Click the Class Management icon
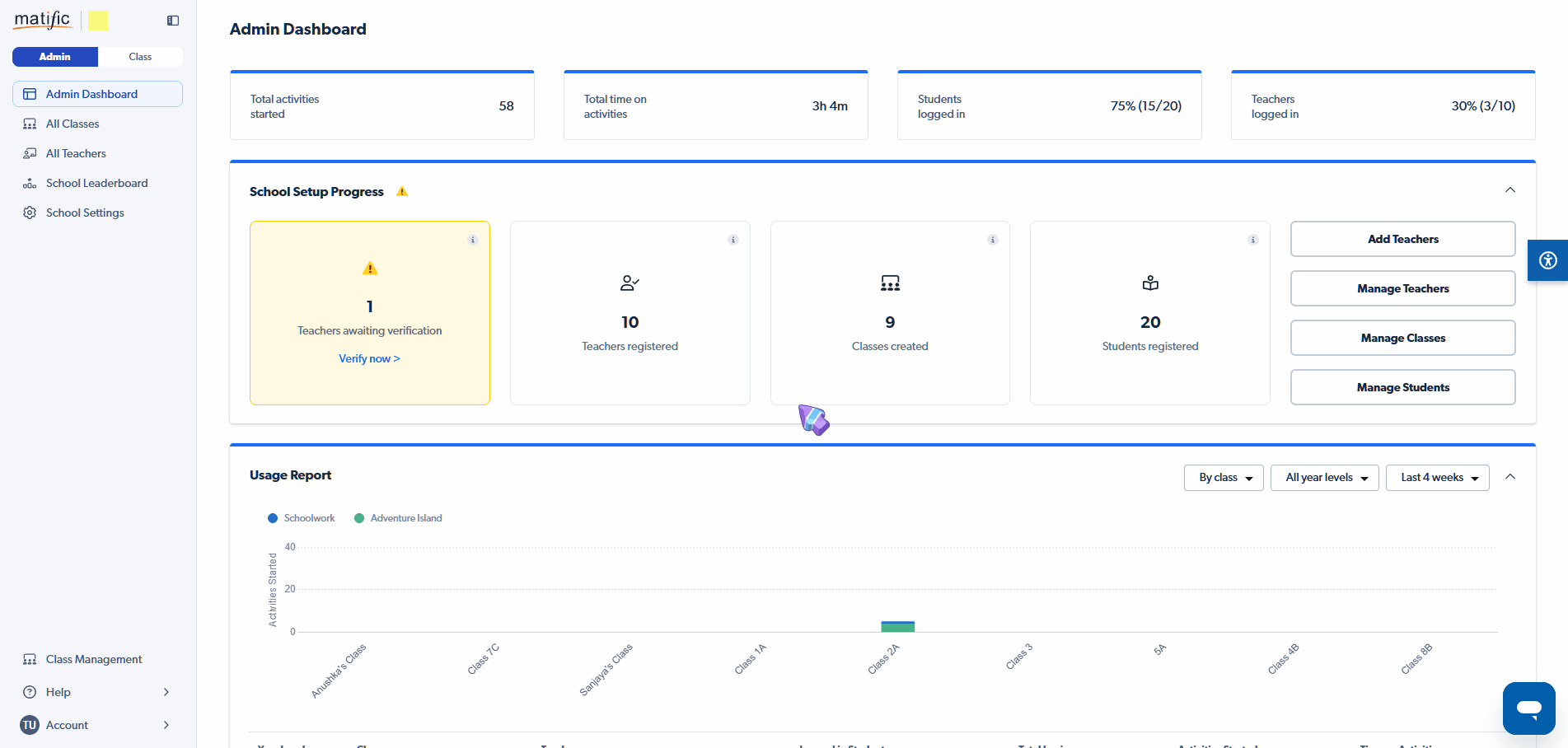 [30, 659]
